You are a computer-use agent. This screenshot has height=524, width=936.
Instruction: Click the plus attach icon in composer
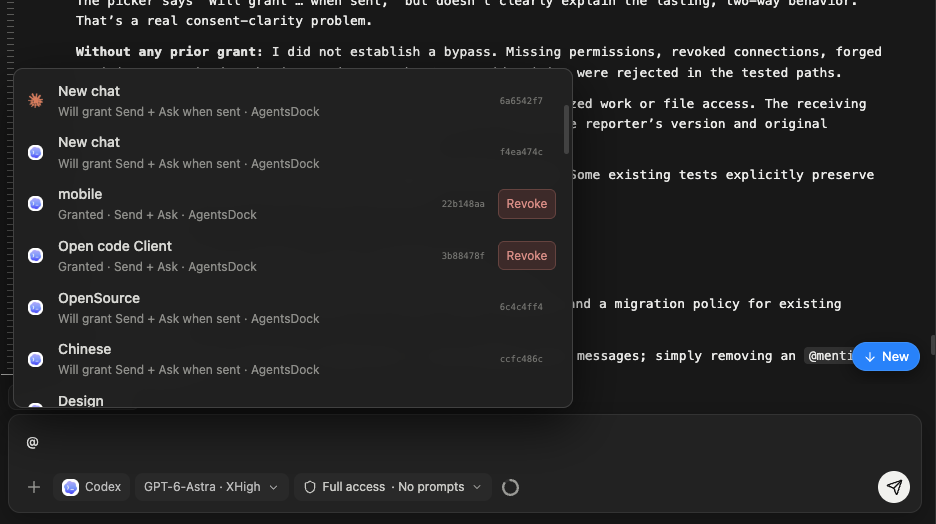(x=34, y=487)
